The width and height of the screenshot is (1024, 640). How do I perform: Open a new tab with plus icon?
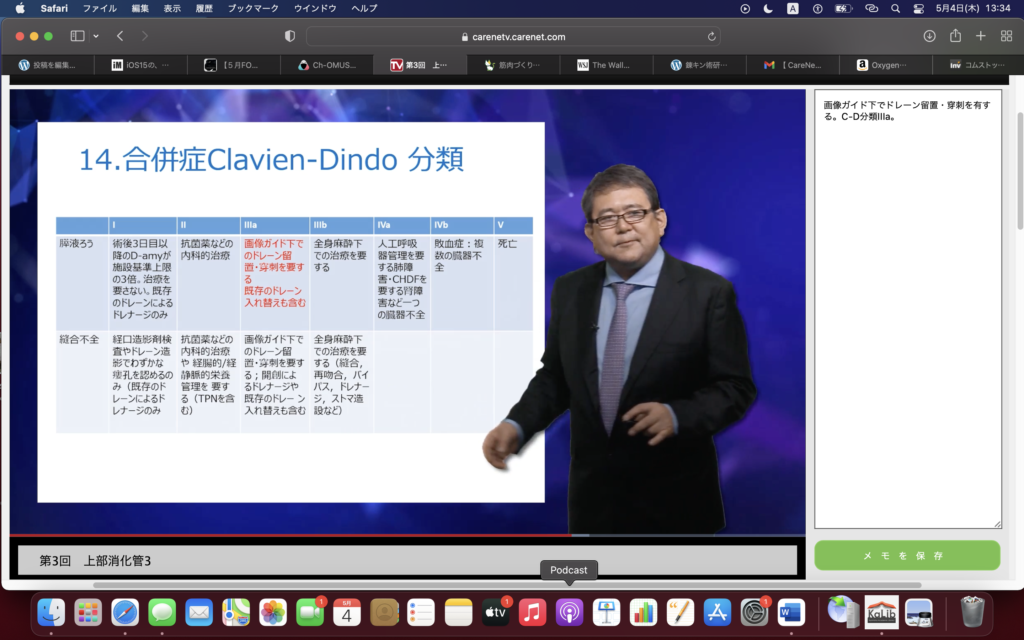point(980,36)
